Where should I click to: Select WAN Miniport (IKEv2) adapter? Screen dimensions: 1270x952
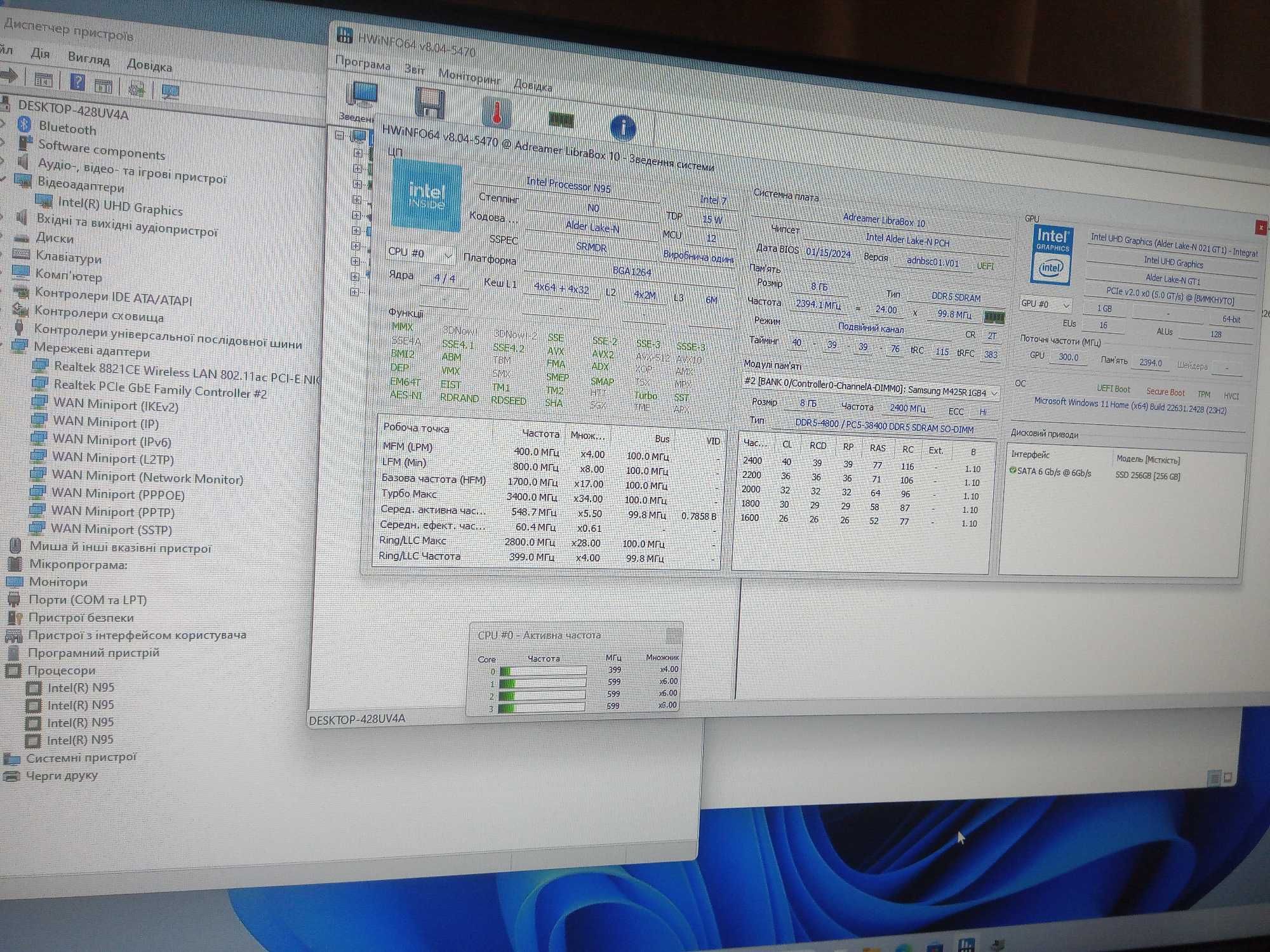pyautogui.click(x=116, y=405)
